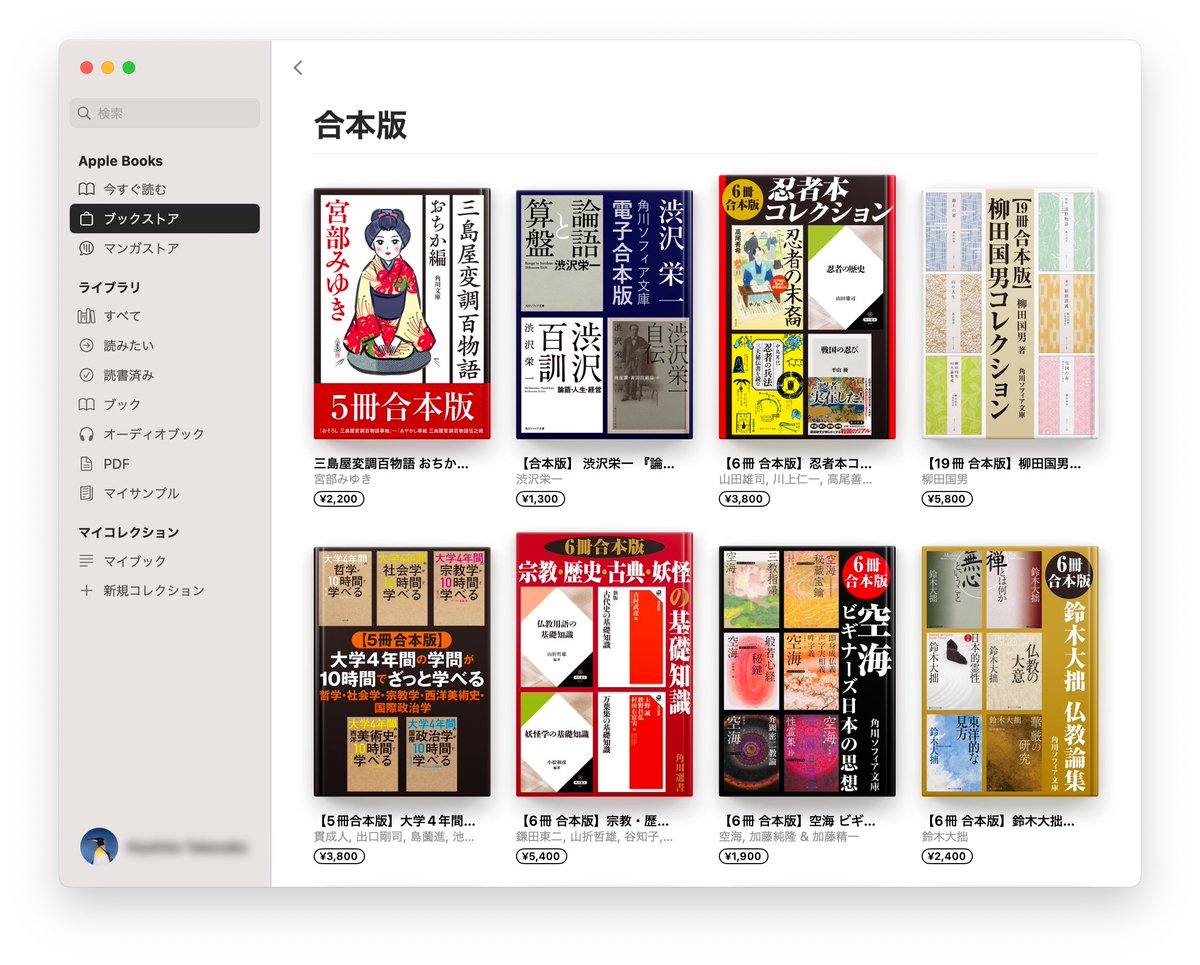
Task: Open 柳田国男コレクション cover thumbnail
Action: (1009, 312)
